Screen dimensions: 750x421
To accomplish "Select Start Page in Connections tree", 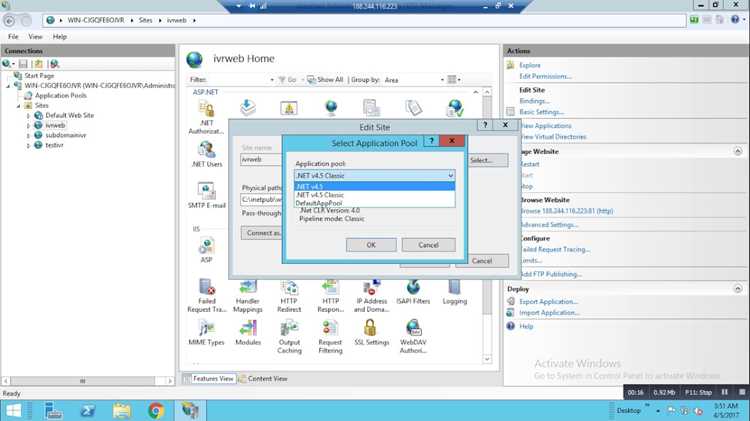I will coord(39,76).
